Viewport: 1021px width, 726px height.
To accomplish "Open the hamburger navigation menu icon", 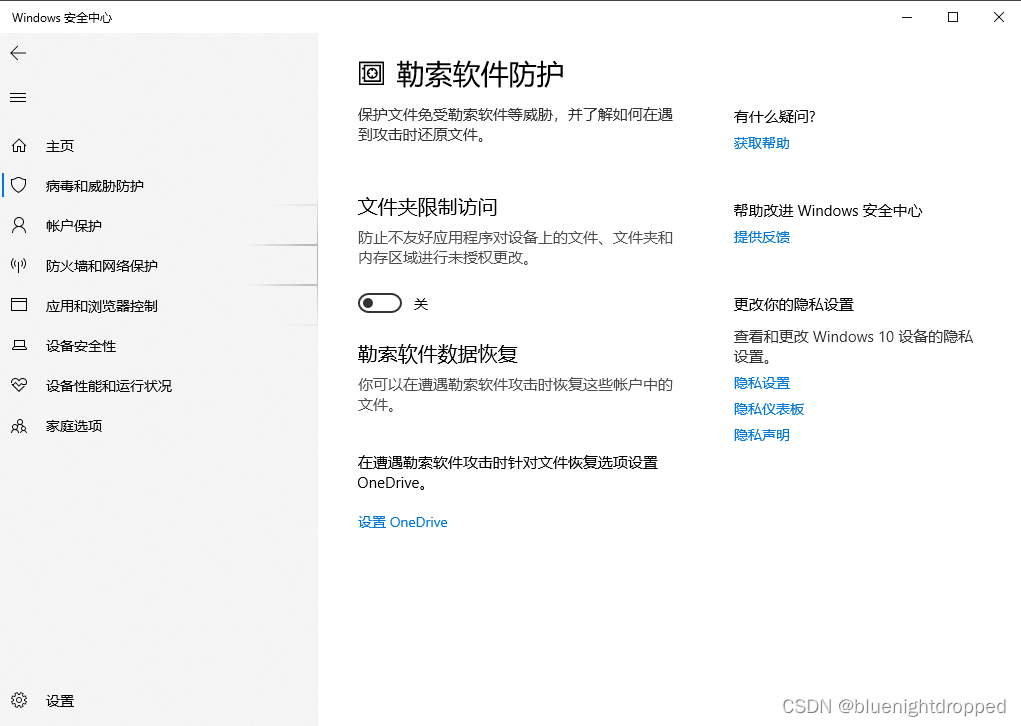I will [18, 98].
